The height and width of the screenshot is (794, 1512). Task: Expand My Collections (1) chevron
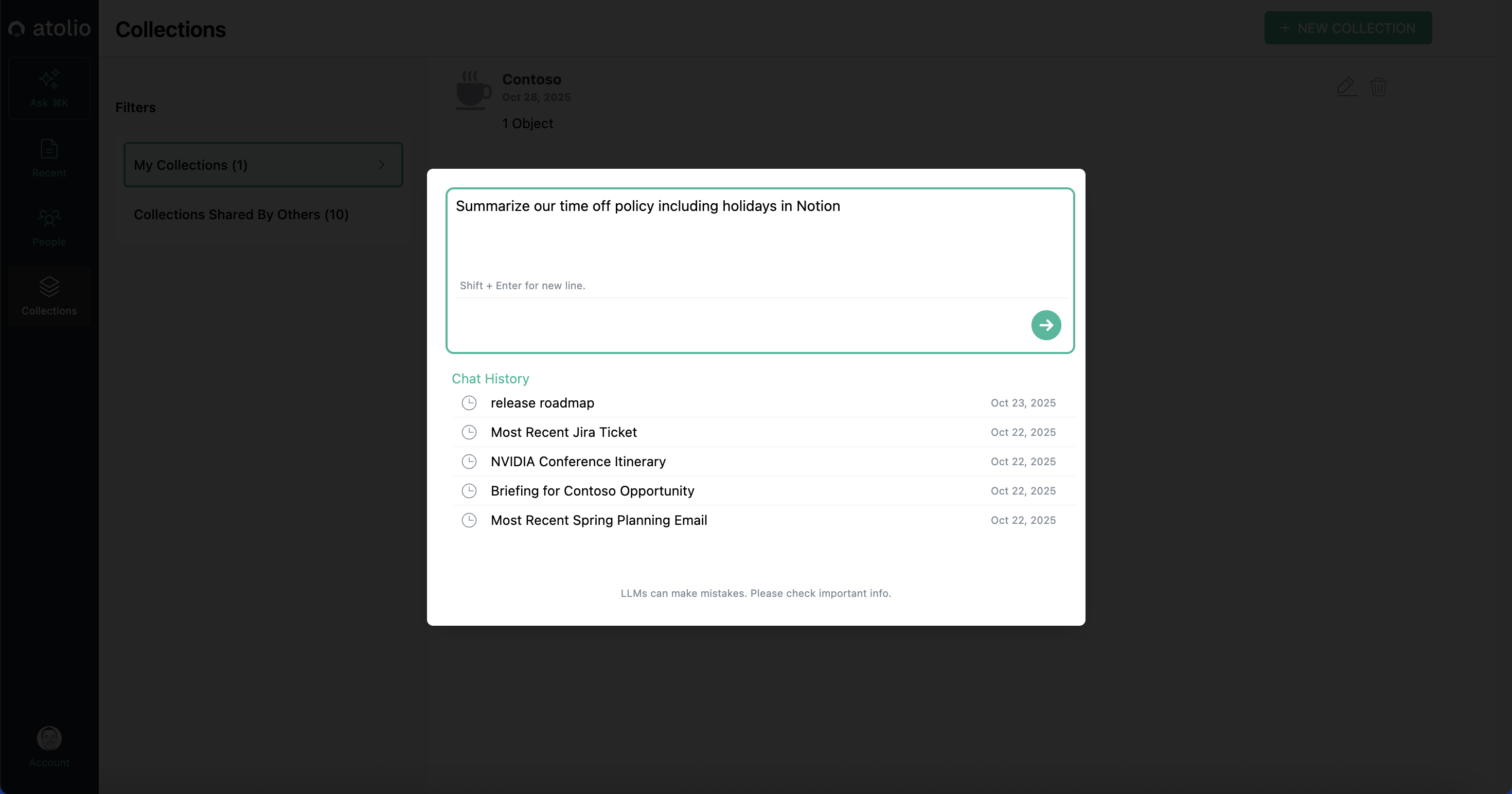[x=382, y=165]
